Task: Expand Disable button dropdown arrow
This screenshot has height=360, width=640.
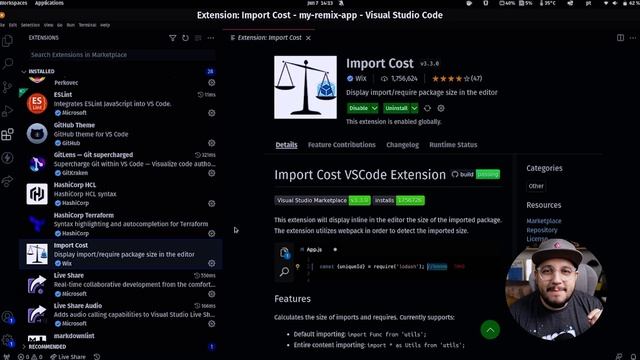Action: (374, 108)
